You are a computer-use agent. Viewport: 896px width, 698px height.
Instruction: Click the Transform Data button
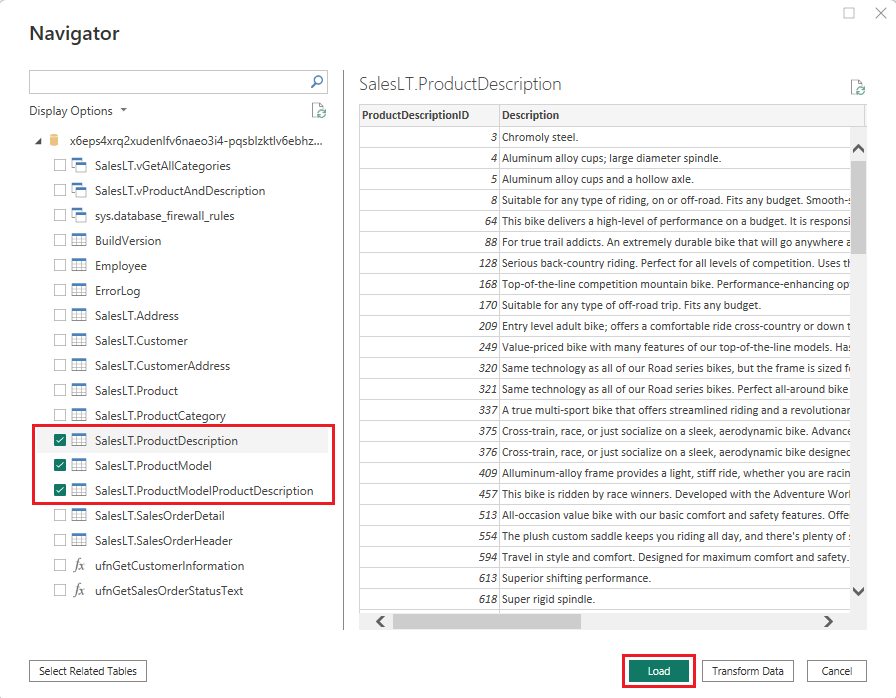coord(747,671)
